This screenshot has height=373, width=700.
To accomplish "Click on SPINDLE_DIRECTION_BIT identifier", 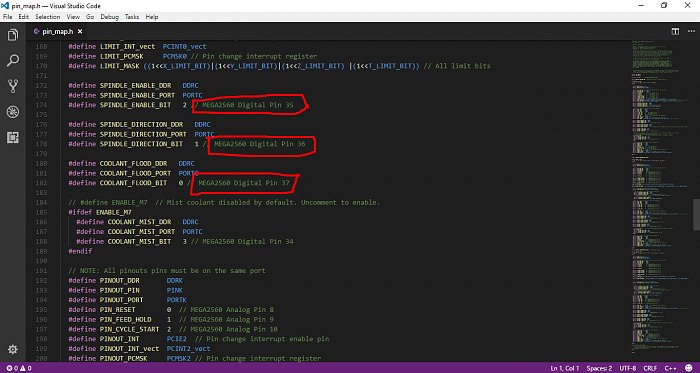I will (142, 144).
